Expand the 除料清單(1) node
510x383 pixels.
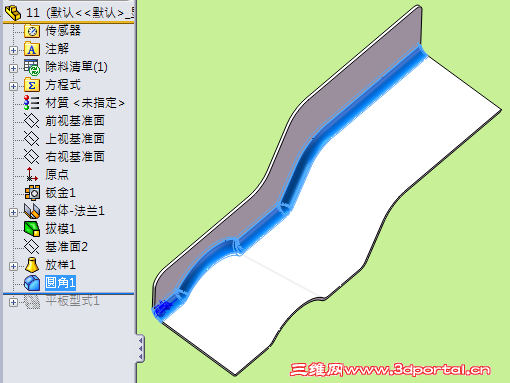(13, 68)
